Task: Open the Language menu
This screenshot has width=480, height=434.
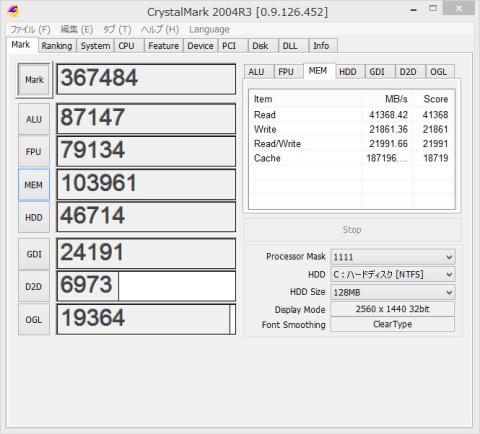Action: pos(209,29)
